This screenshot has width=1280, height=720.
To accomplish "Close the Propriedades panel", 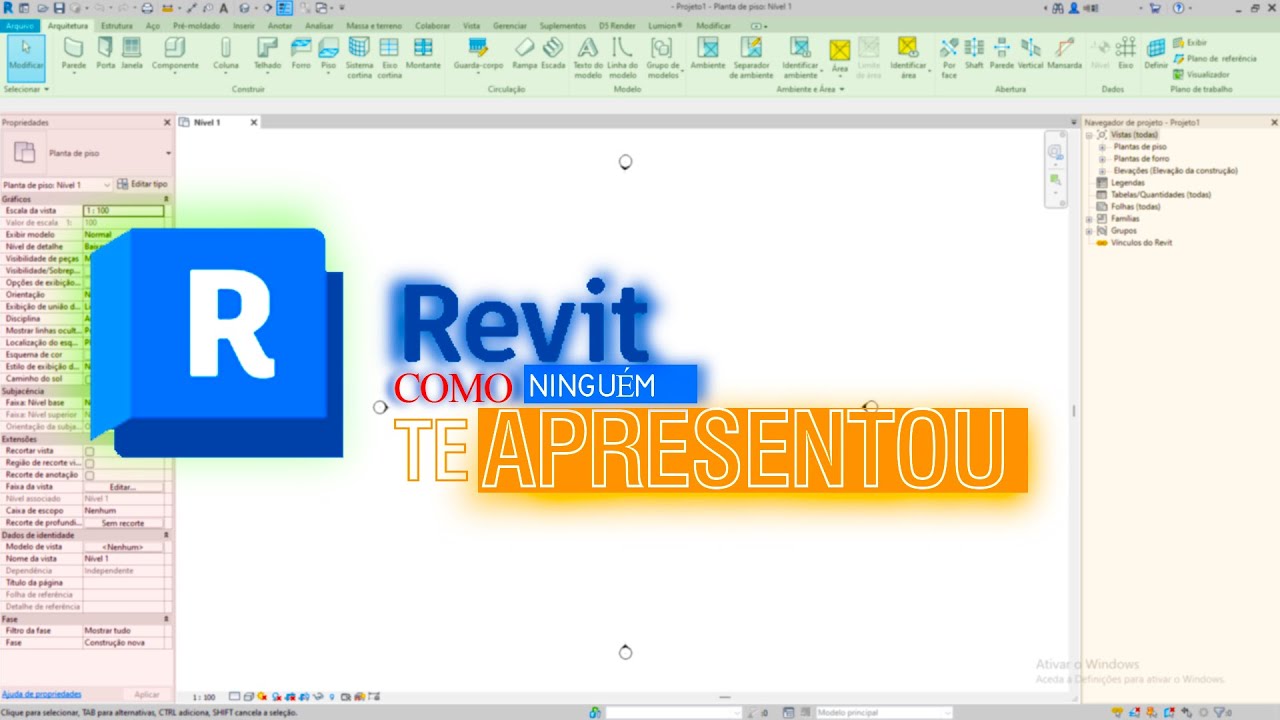I will pos(167,122).
